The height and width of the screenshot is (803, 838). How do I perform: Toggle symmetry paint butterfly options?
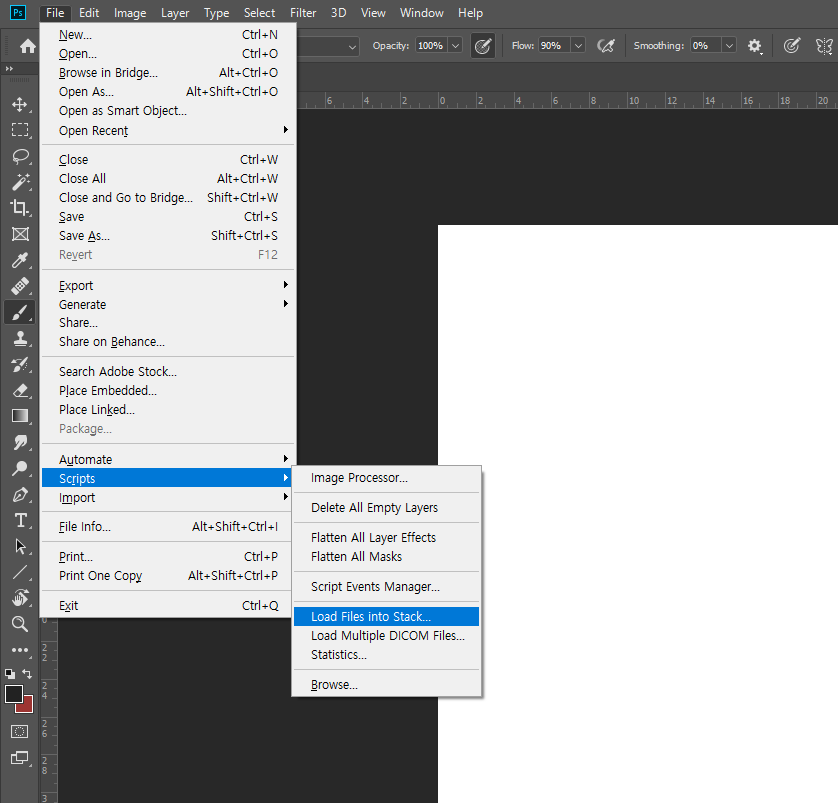(824, 46)
